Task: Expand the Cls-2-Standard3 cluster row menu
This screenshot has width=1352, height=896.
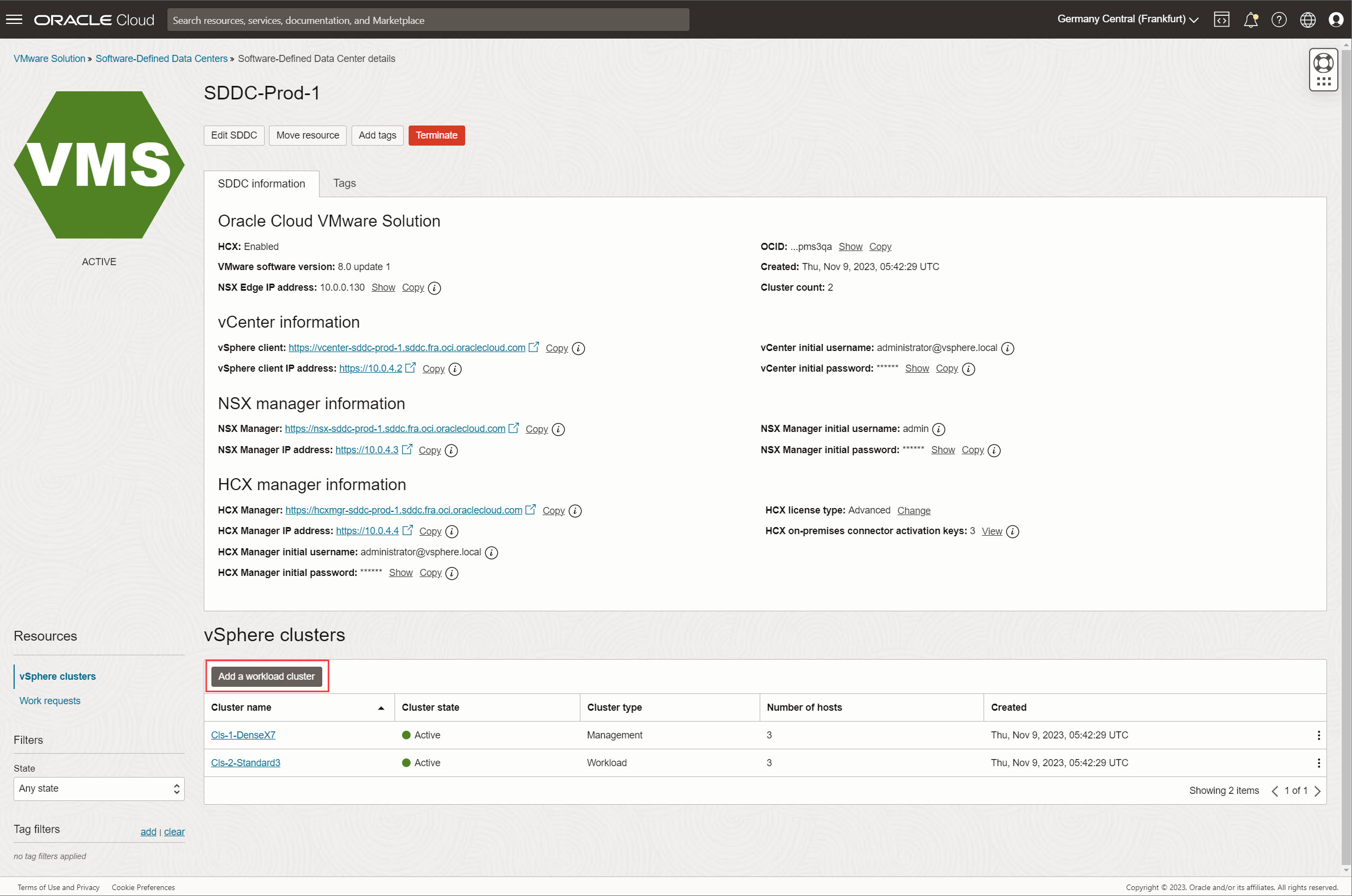Action: 1319,763
